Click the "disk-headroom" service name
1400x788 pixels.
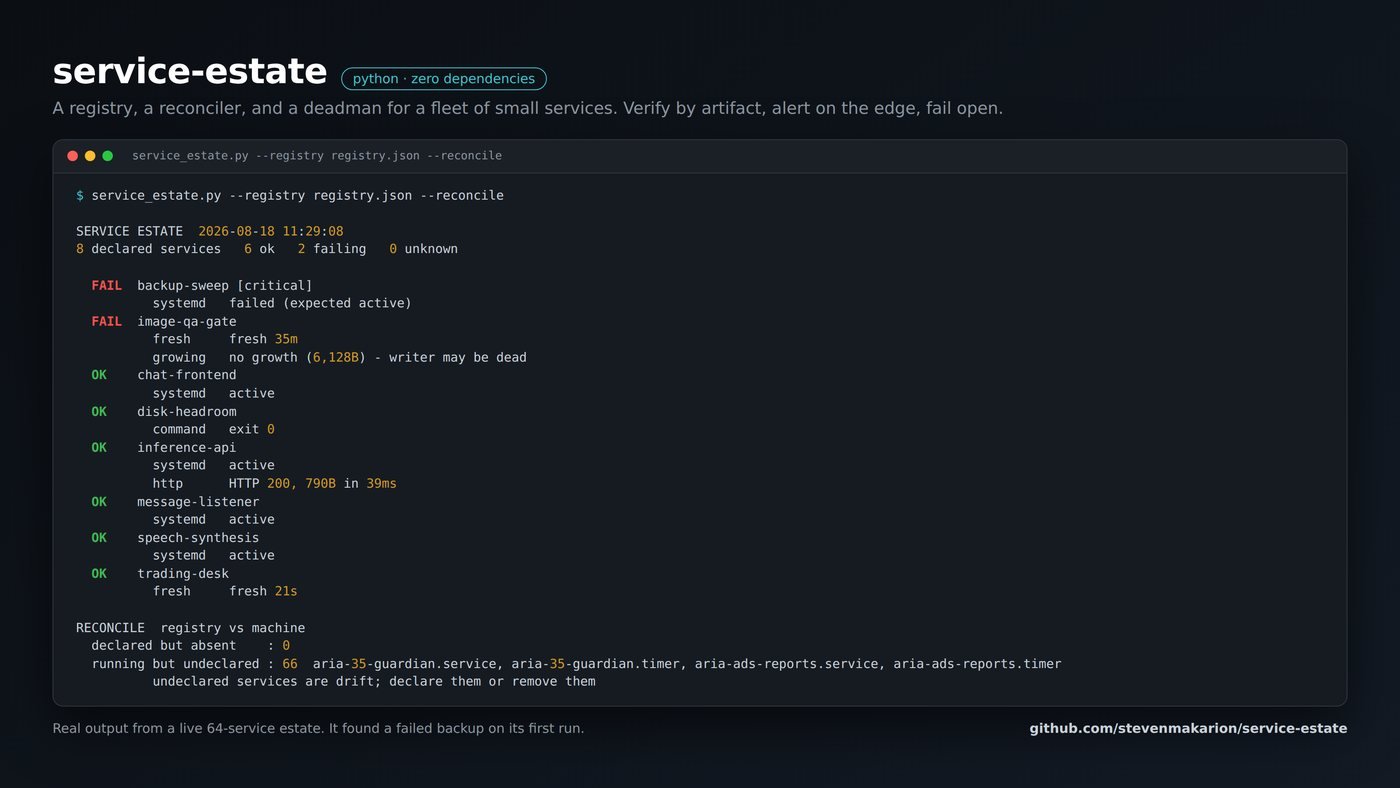tap(187, 411)
